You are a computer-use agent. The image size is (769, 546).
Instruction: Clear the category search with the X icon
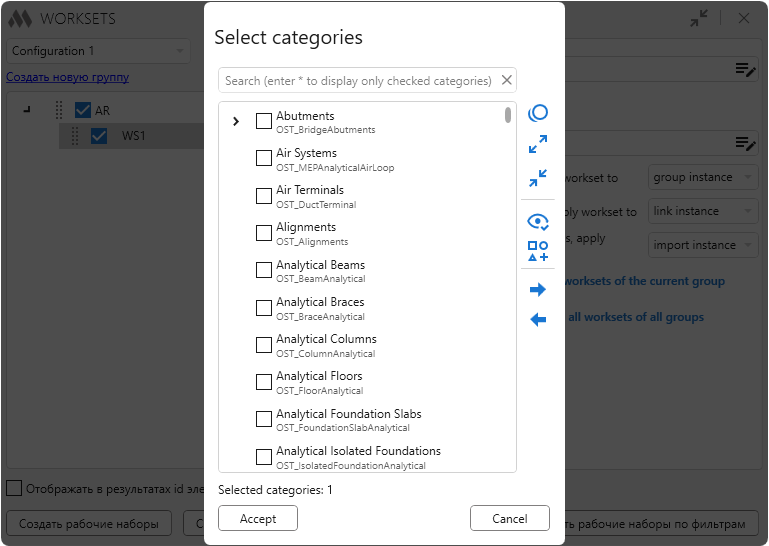tap(507, 80)
